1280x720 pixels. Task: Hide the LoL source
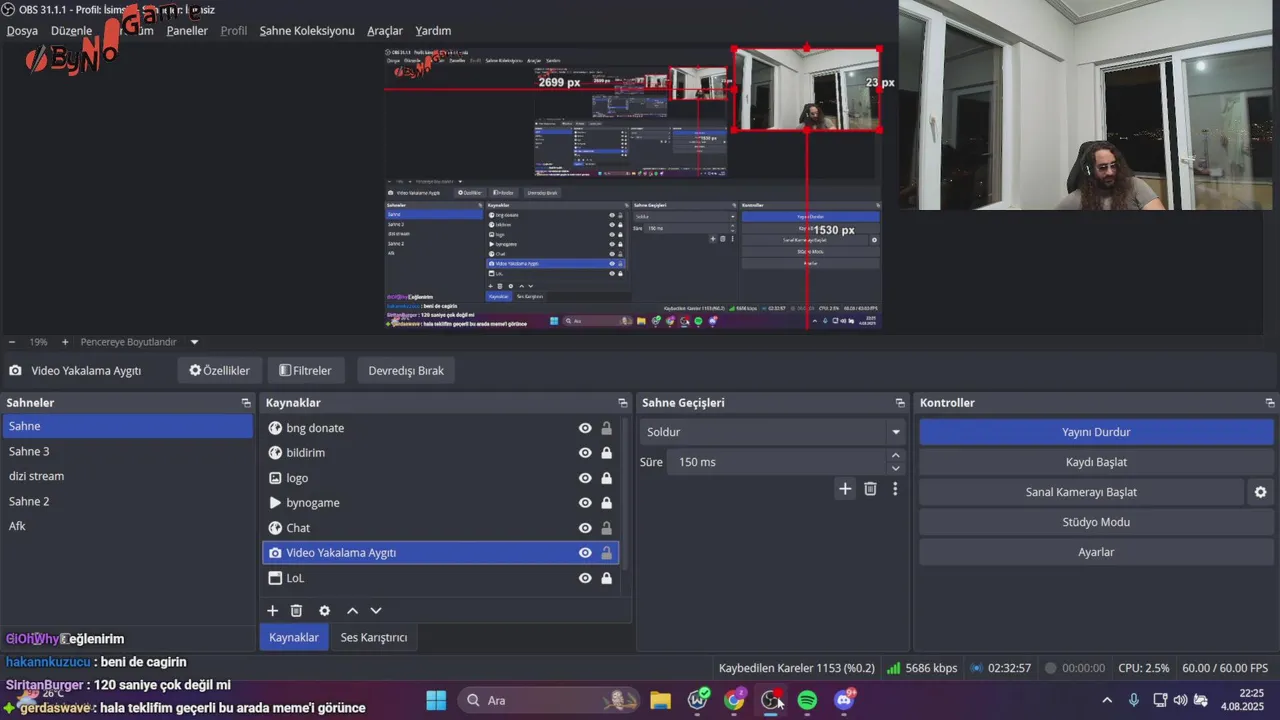coord(585,578)
